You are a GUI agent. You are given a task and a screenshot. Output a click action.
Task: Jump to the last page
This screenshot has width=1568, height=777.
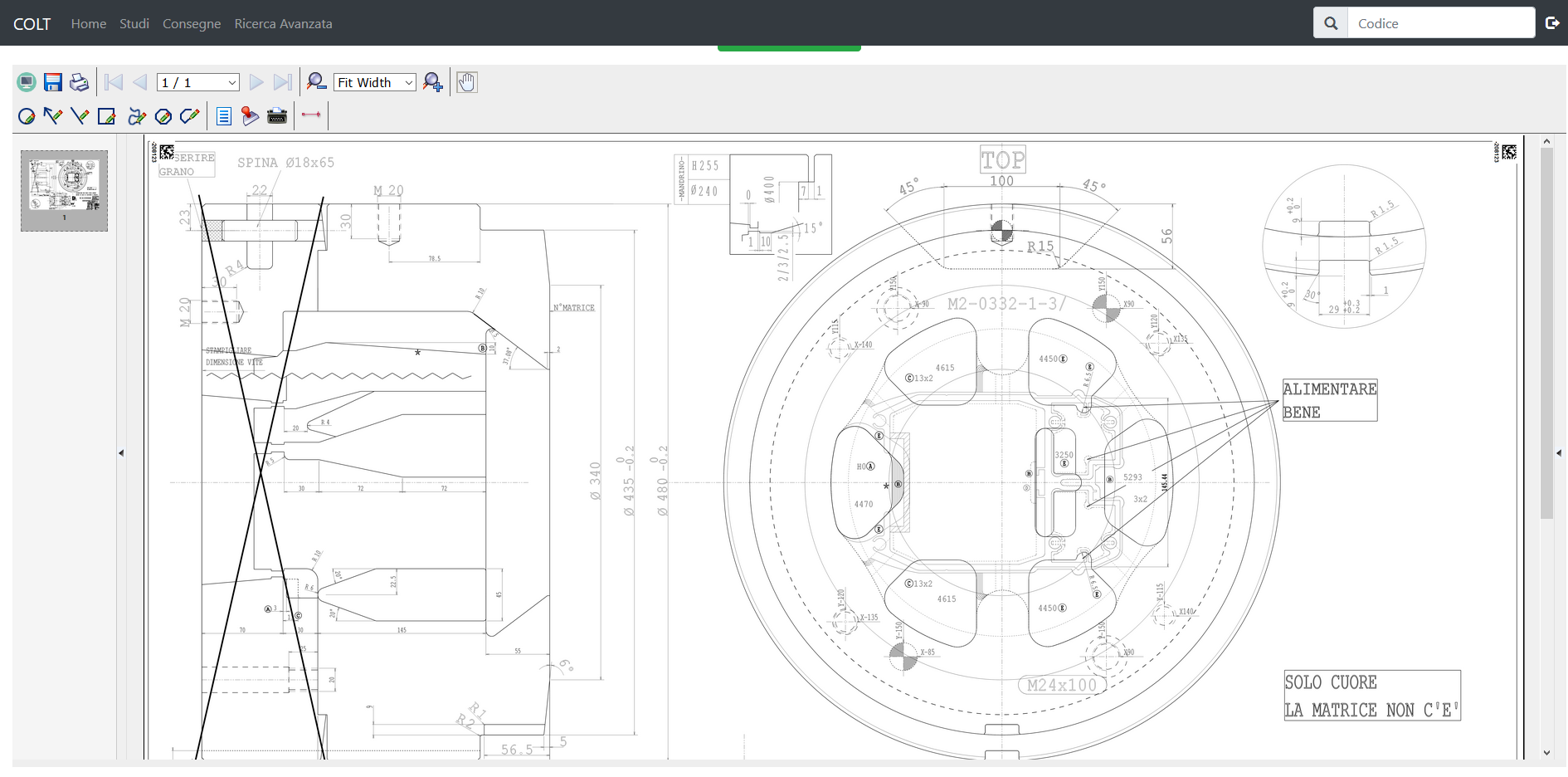click(283, 82)
